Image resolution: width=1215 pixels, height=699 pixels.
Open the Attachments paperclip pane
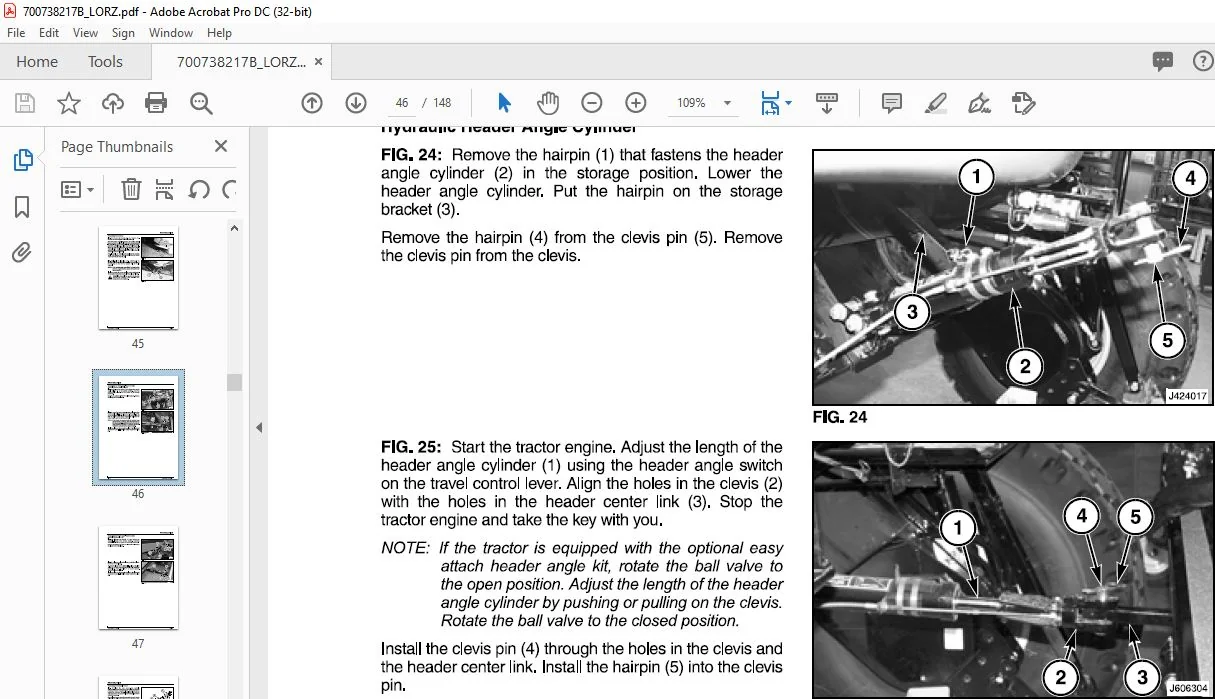click(22, 253)
